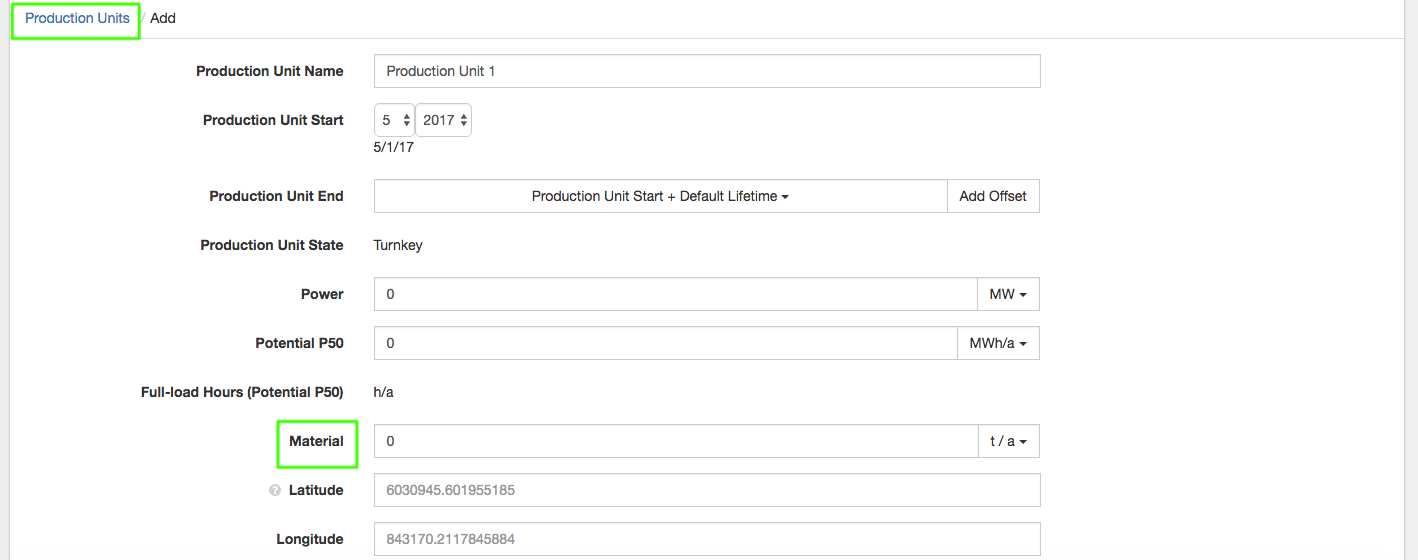Open the t / a unit dropdown
This screenshot has height=560, width=1418.
pyautogui.click(x=1008, y=441)
